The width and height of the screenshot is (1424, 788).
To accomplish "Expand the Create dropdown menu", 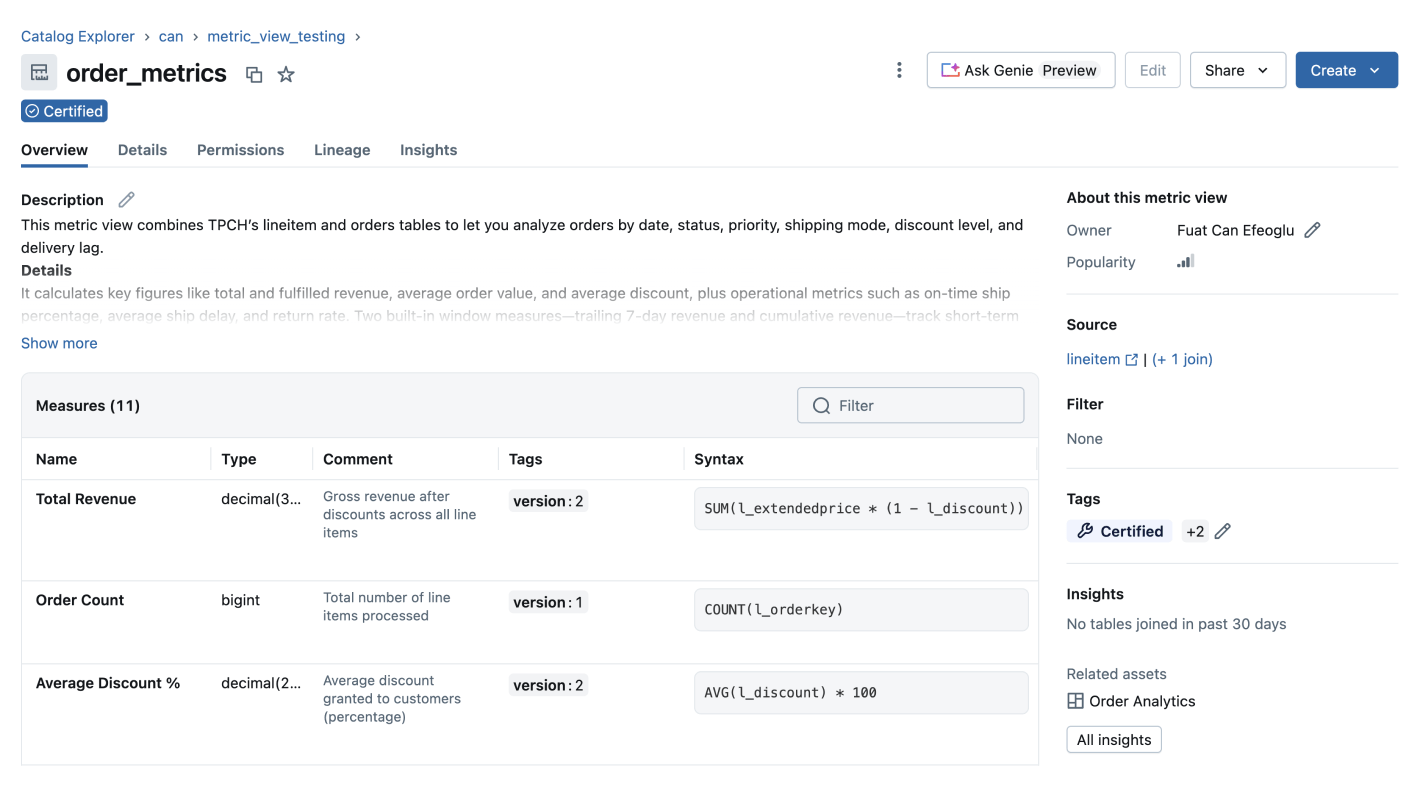I will (x=1346, y=70).
